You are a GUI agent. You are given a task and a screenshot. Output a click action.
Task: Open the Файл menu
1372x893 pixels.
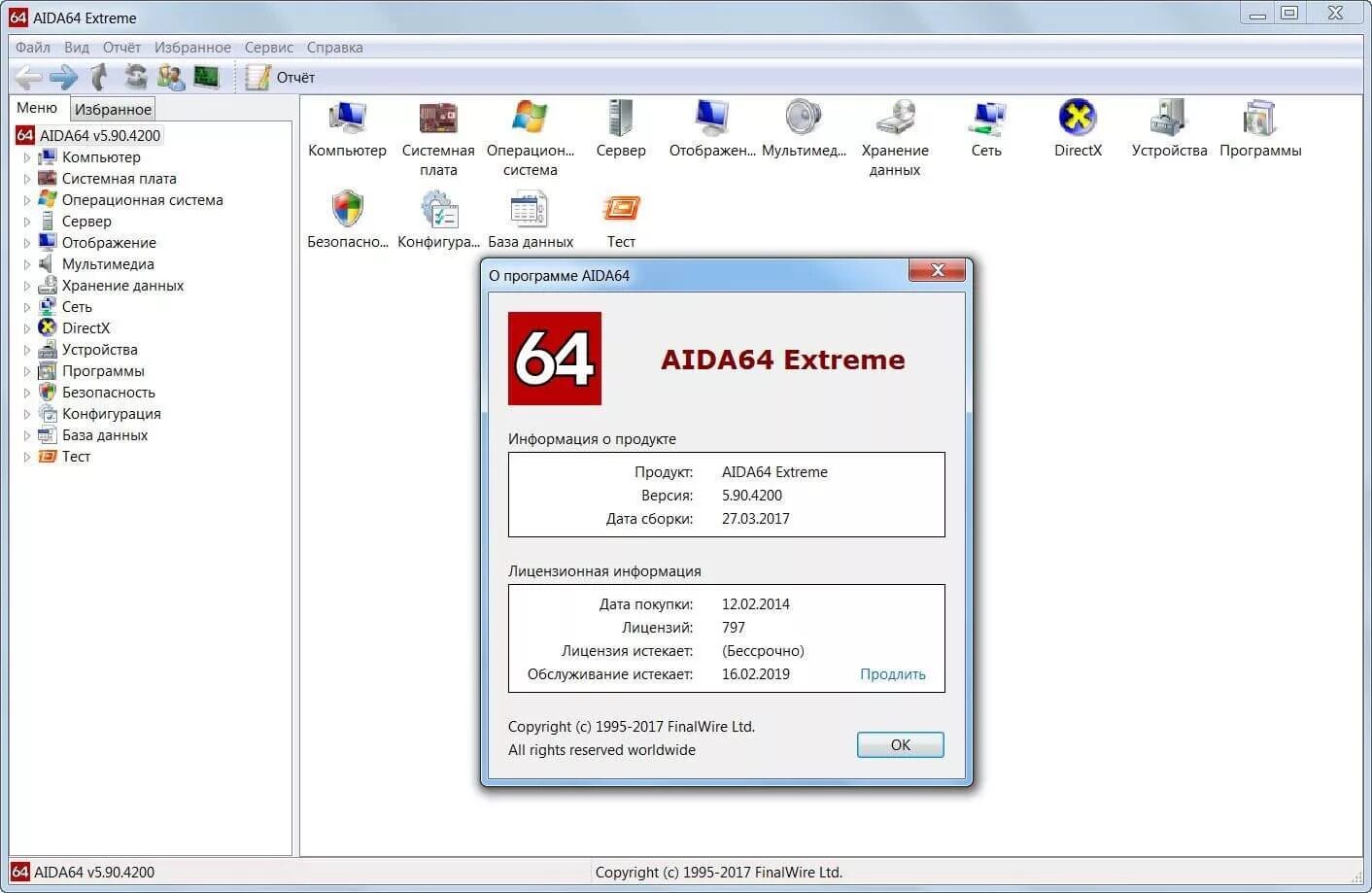coord(33,47)
